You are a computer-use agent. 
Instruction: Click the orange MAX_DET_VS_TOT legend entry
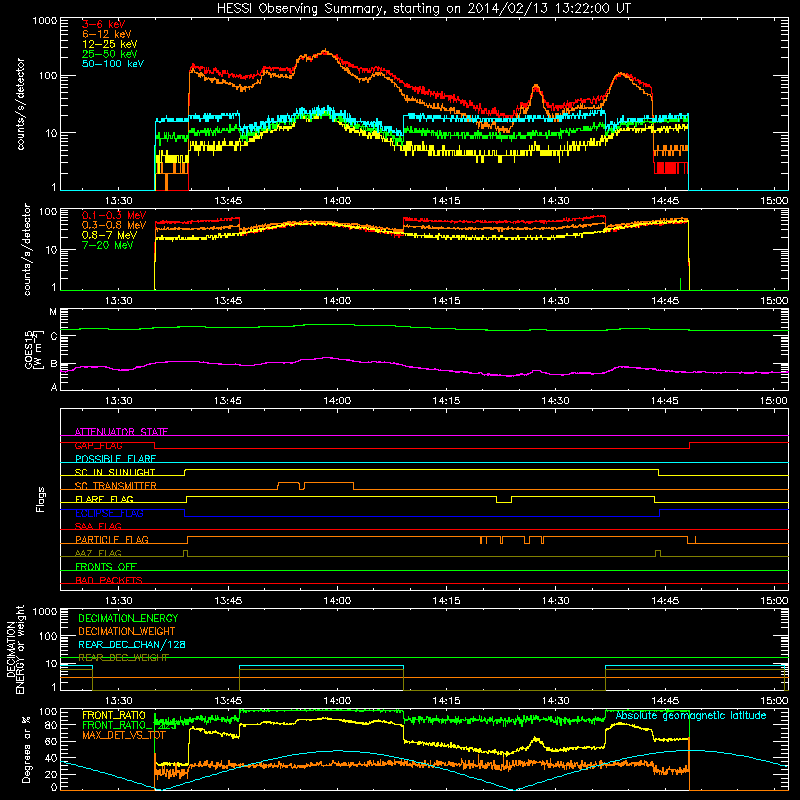(124, 735)
